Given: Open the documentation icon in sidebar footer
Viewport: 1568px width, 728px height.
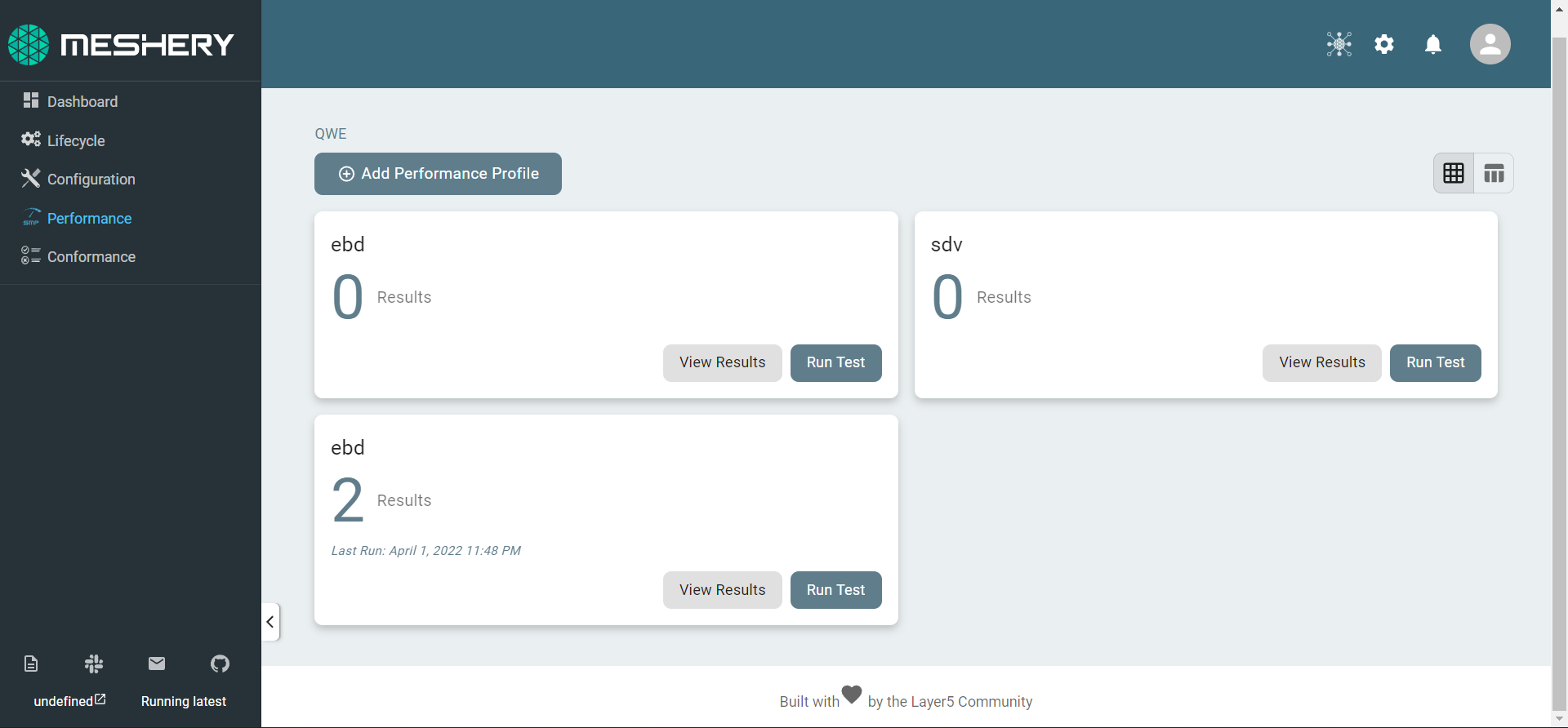Looking at the screenshot, I should coord(31,664).
